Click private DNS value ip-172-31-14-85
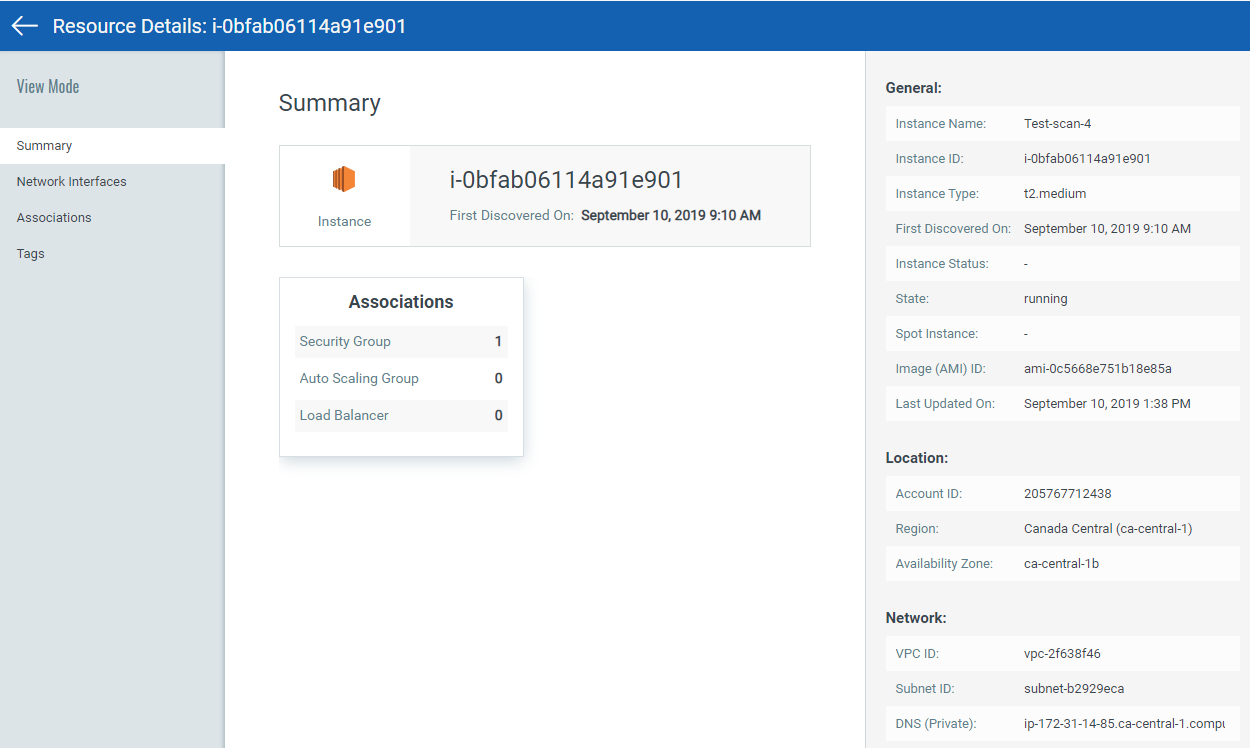Viewport: 1250px width, 748px height. (1124, 724)
